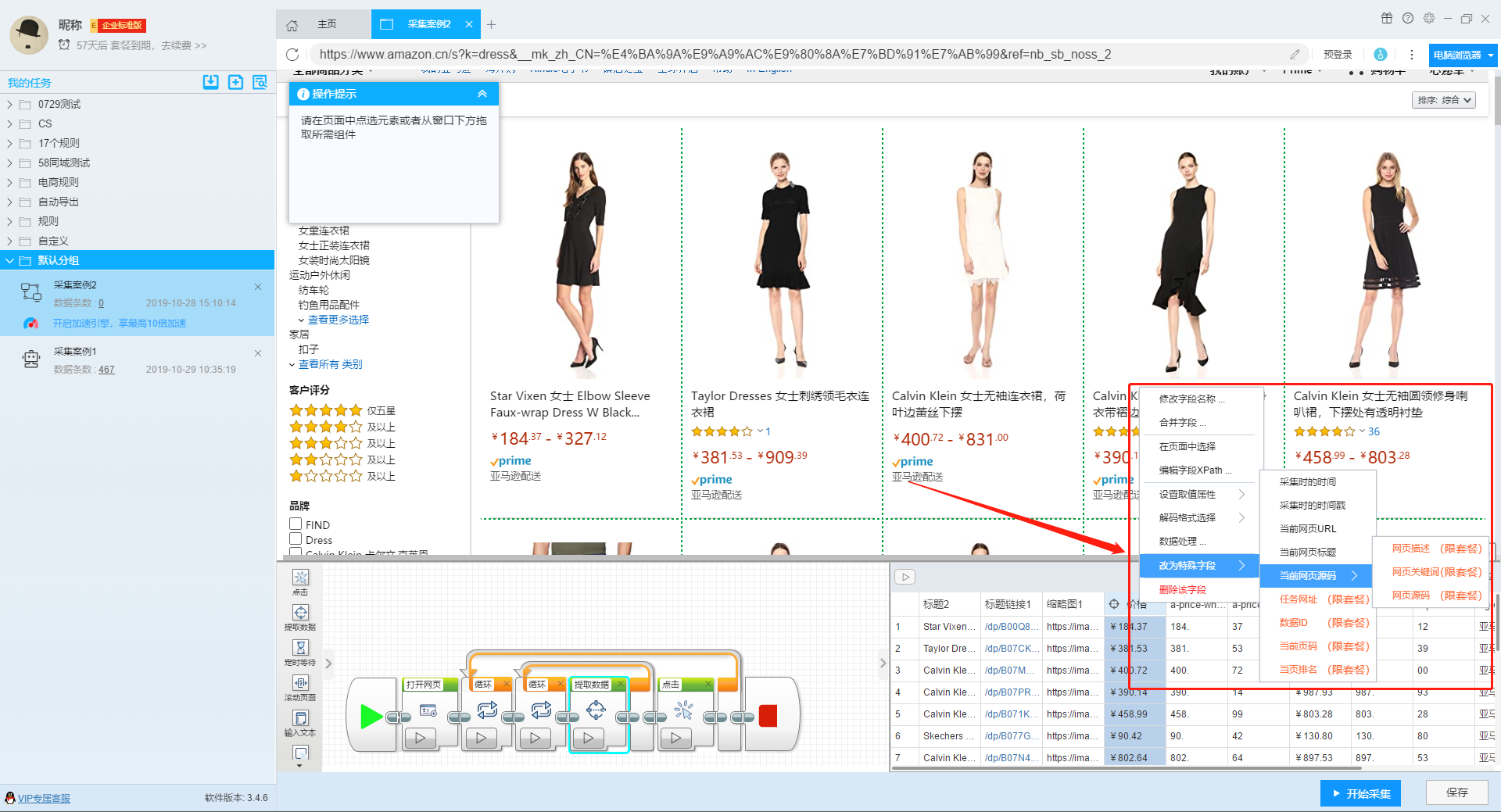Expand the CS folder
This screenshot has height=812, width=1501.
[x=9, y=123]
